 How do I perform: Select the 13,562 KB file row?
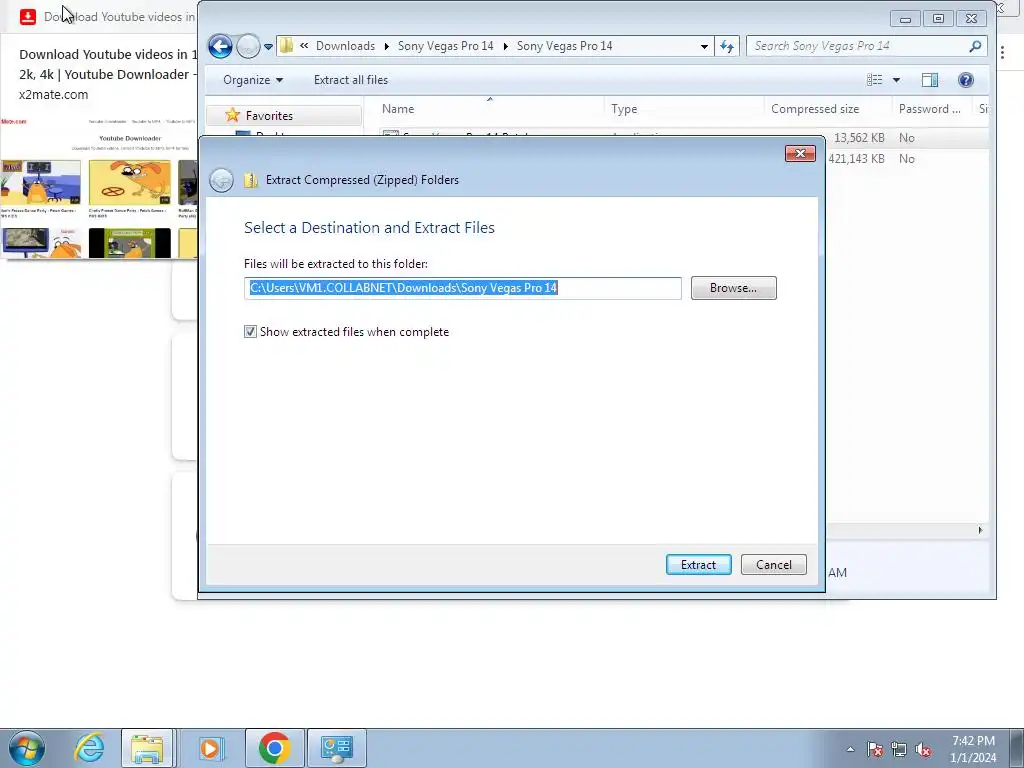pos(906,138)
